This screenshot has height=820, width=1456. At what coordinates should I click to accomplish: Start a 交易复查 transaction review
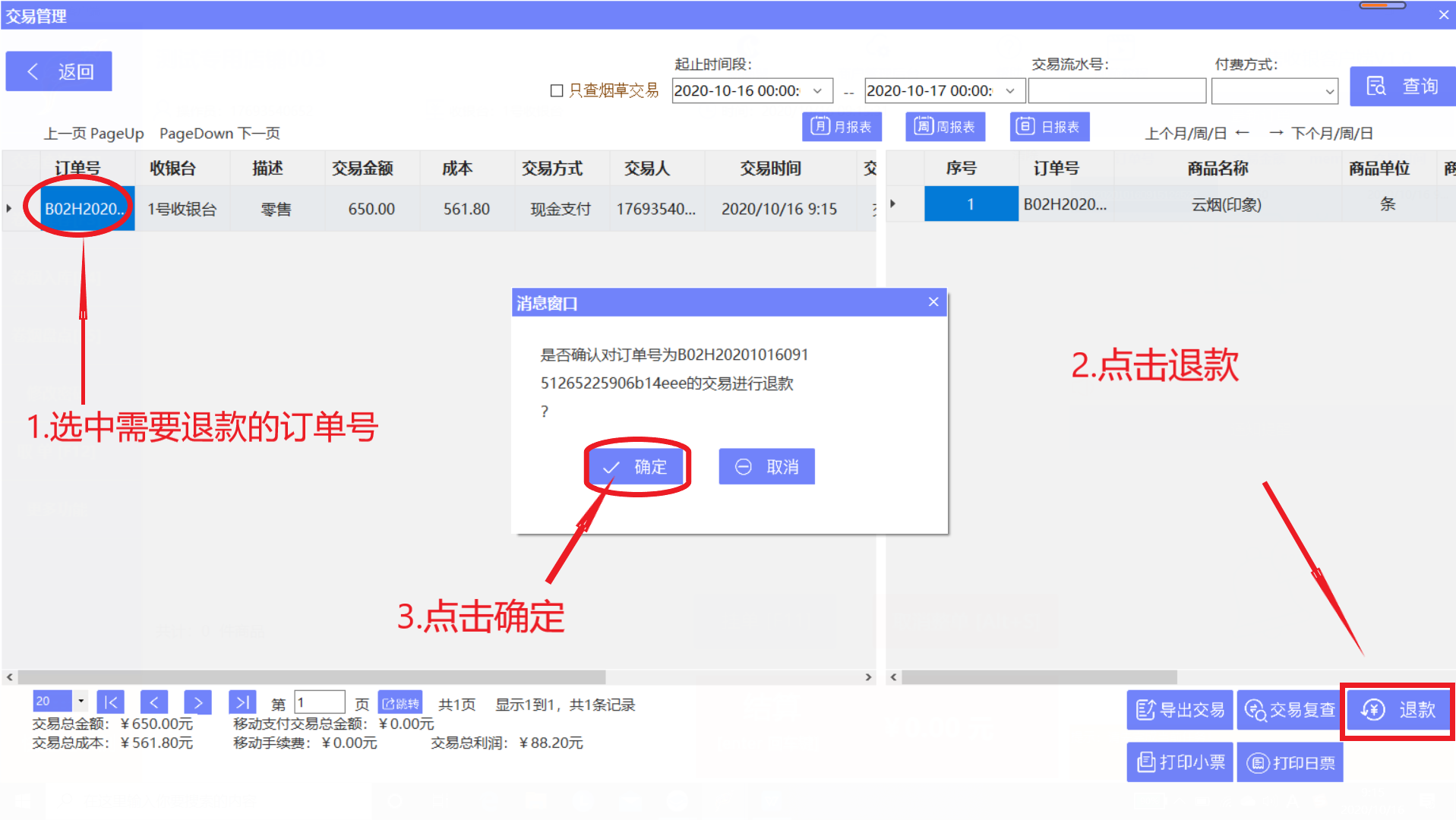click(1289, 710)
